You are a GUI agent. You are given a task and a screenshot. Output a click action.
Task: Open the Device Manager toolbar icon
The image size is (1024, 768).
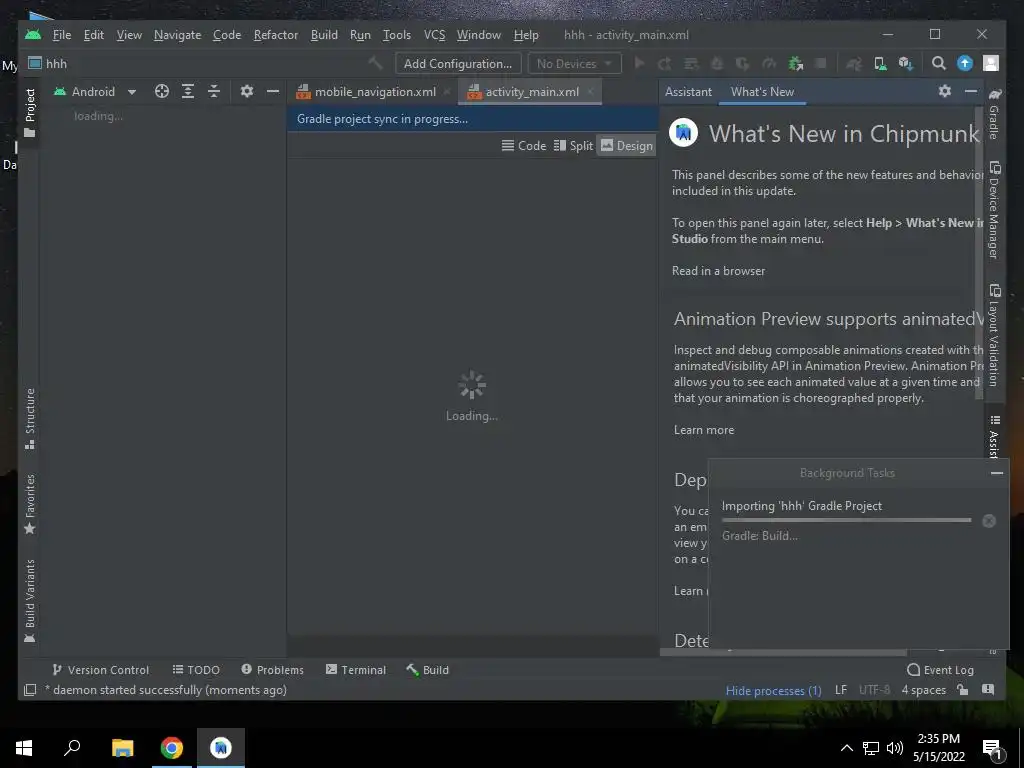(x=880, y=63)
